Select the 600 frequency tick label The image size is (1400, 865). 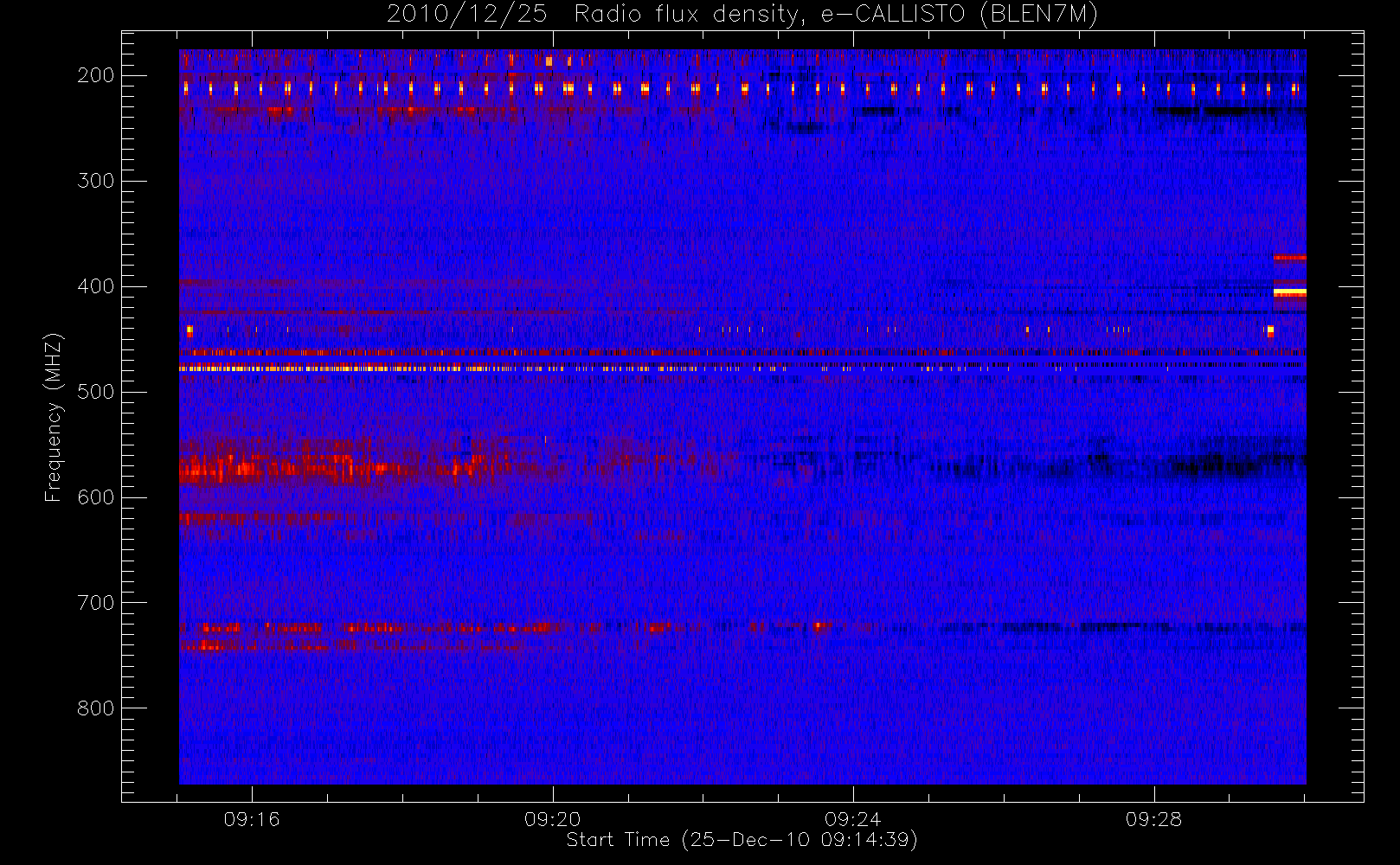click(95, 497)
